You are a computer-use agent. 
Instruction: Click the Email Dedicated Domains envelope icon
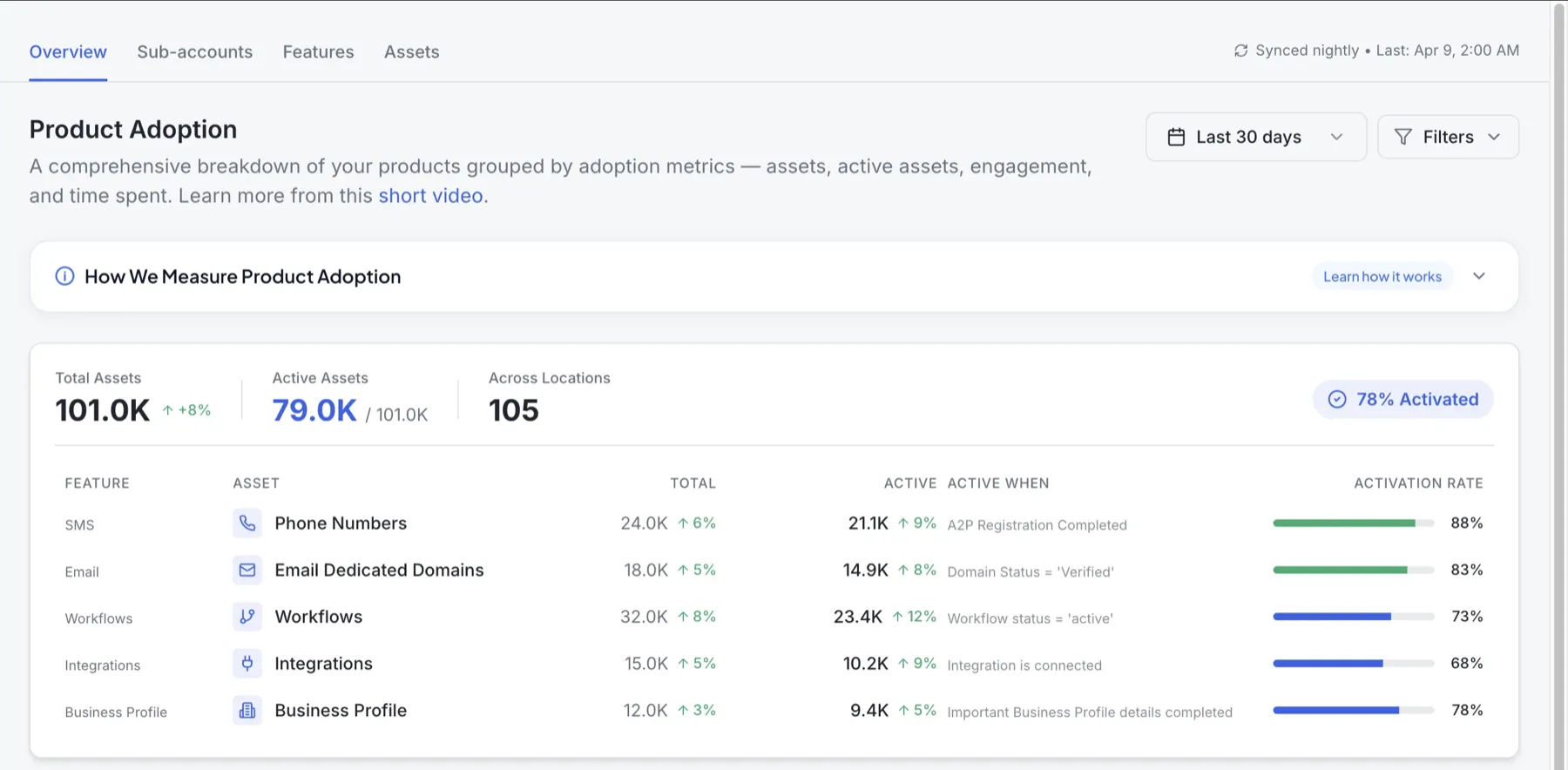click(x=247, y=570)
